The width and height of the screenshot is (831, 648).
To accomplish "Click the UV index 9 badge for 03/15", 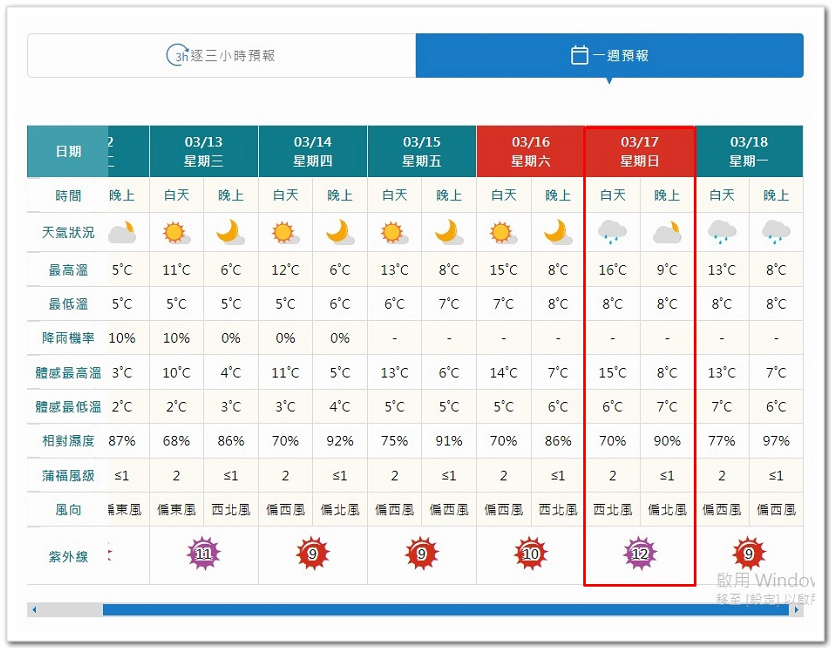I will click(422, 554).
